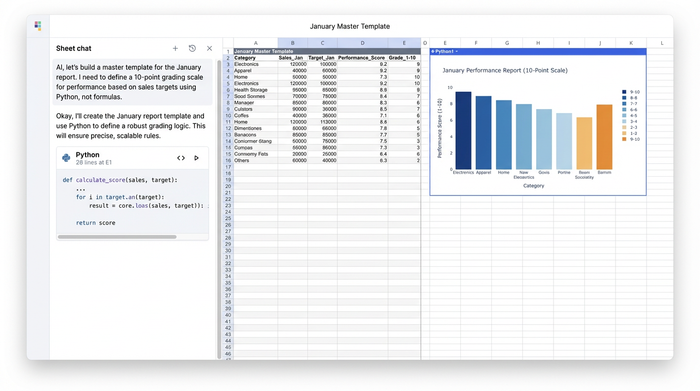
Task: Click the 'Coffes' category cell
Action: (x=255, y=116)
